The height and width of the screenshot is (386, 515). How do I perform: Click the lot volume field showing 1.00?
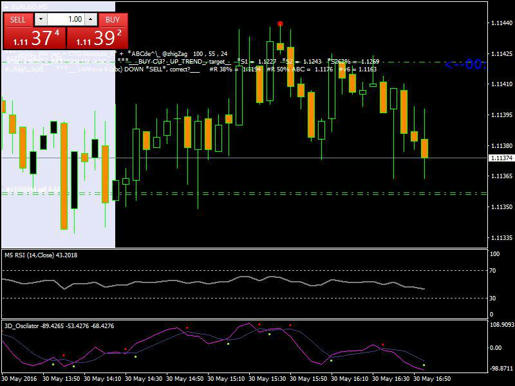(x=66, y=19)
